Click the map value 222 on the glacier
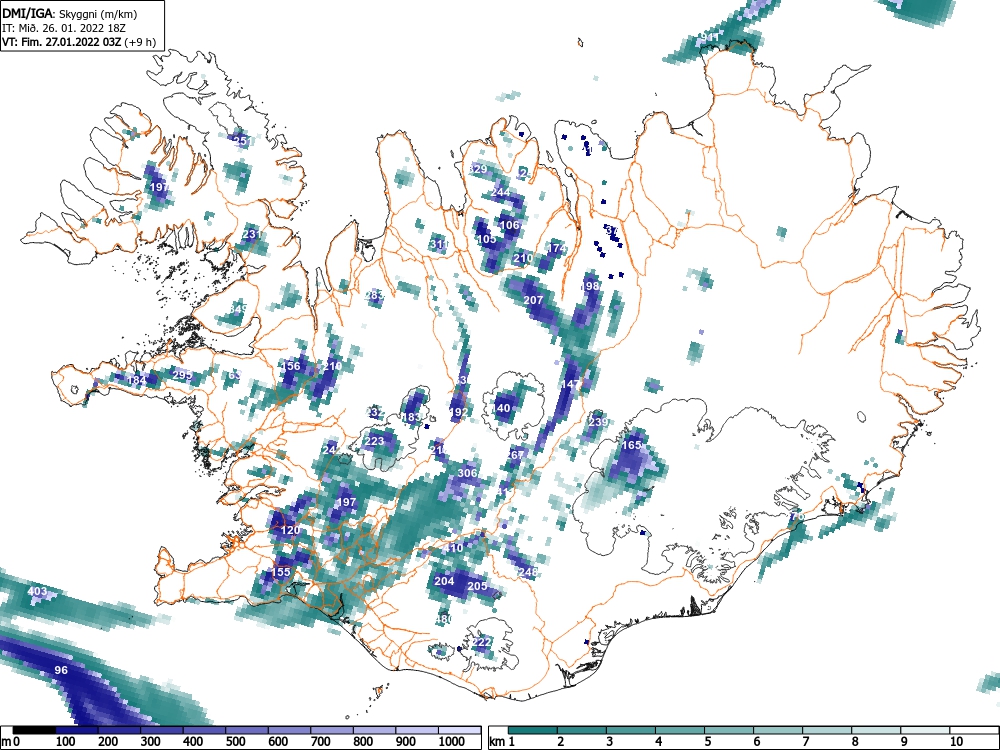This screenshot has height=750, width=1000. click(x=482, y=642)
